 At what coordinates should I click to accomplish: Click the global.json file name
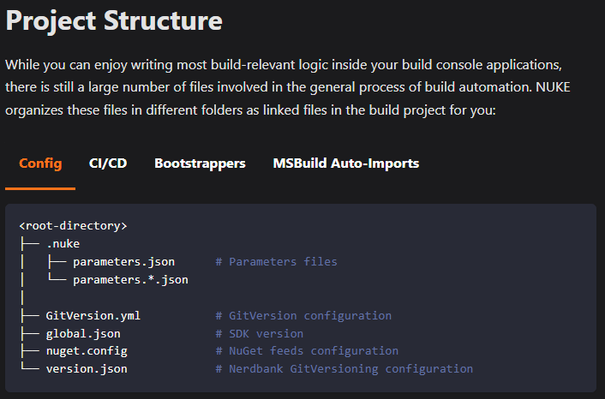tap(83, 334)
